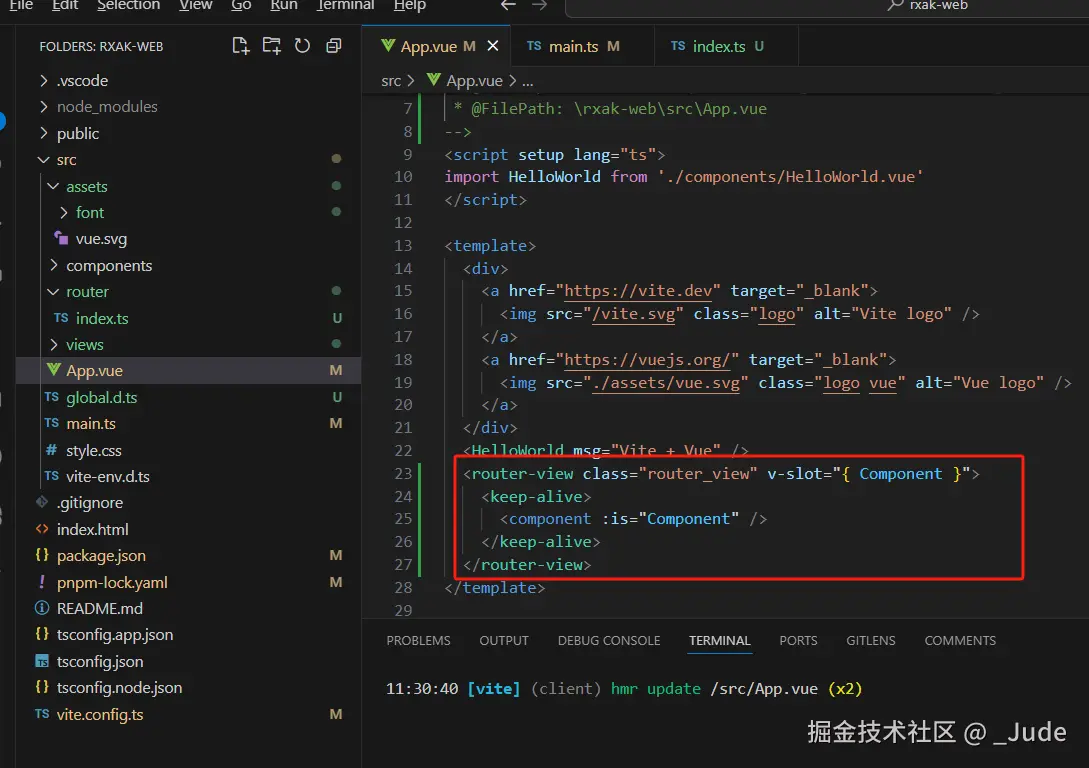This screenshot has width=1089, height=768.
Task: Close the App.vue editor tab
Action: coord(493,47)
